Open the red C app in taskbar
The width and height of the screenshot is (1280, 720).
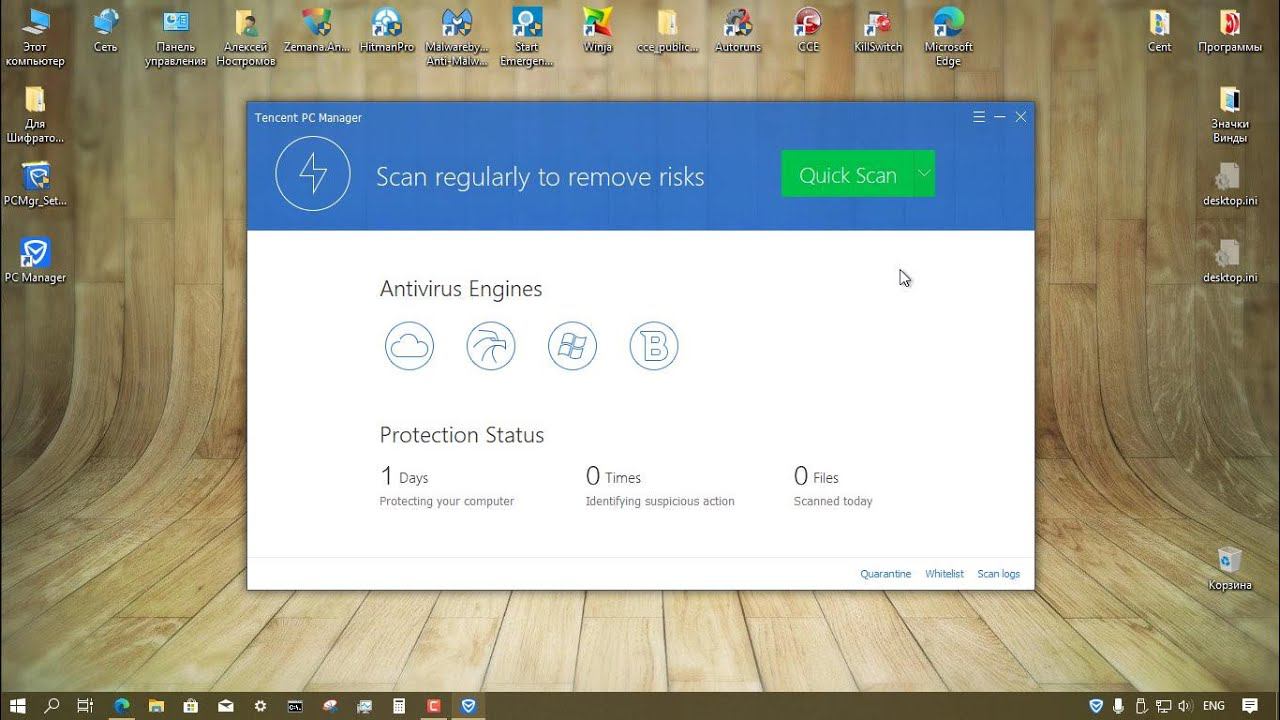434,705
